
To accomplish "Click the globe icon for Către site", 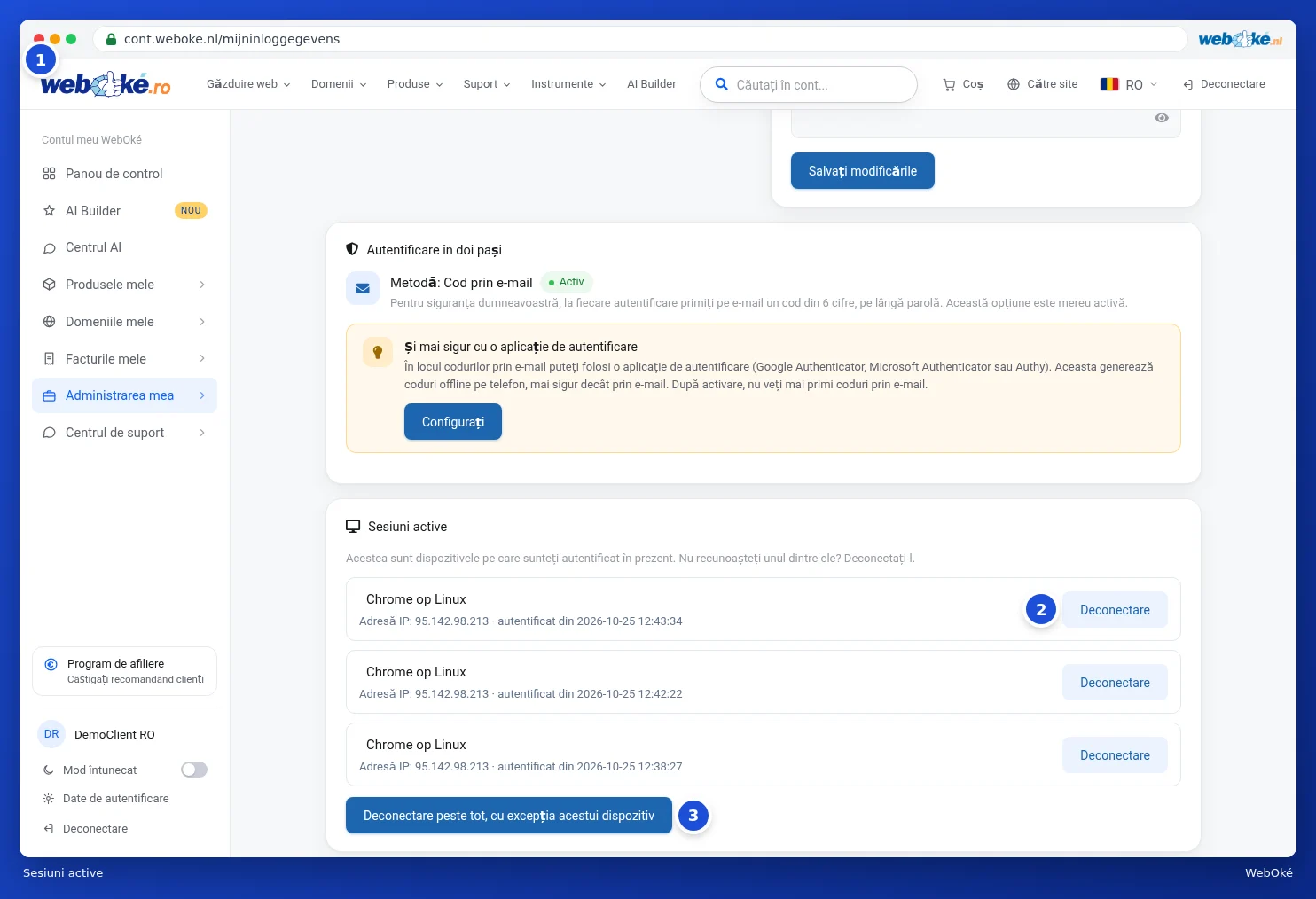I will (1014, 84).
